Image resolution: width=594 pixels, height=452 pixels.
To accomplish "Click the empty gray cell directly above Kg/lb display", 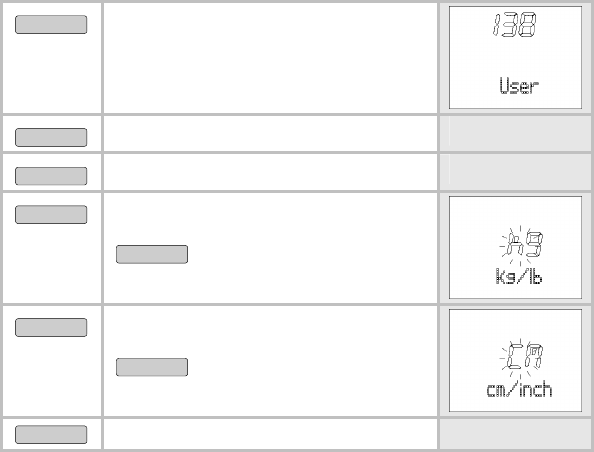I will (x=515, y=172).
